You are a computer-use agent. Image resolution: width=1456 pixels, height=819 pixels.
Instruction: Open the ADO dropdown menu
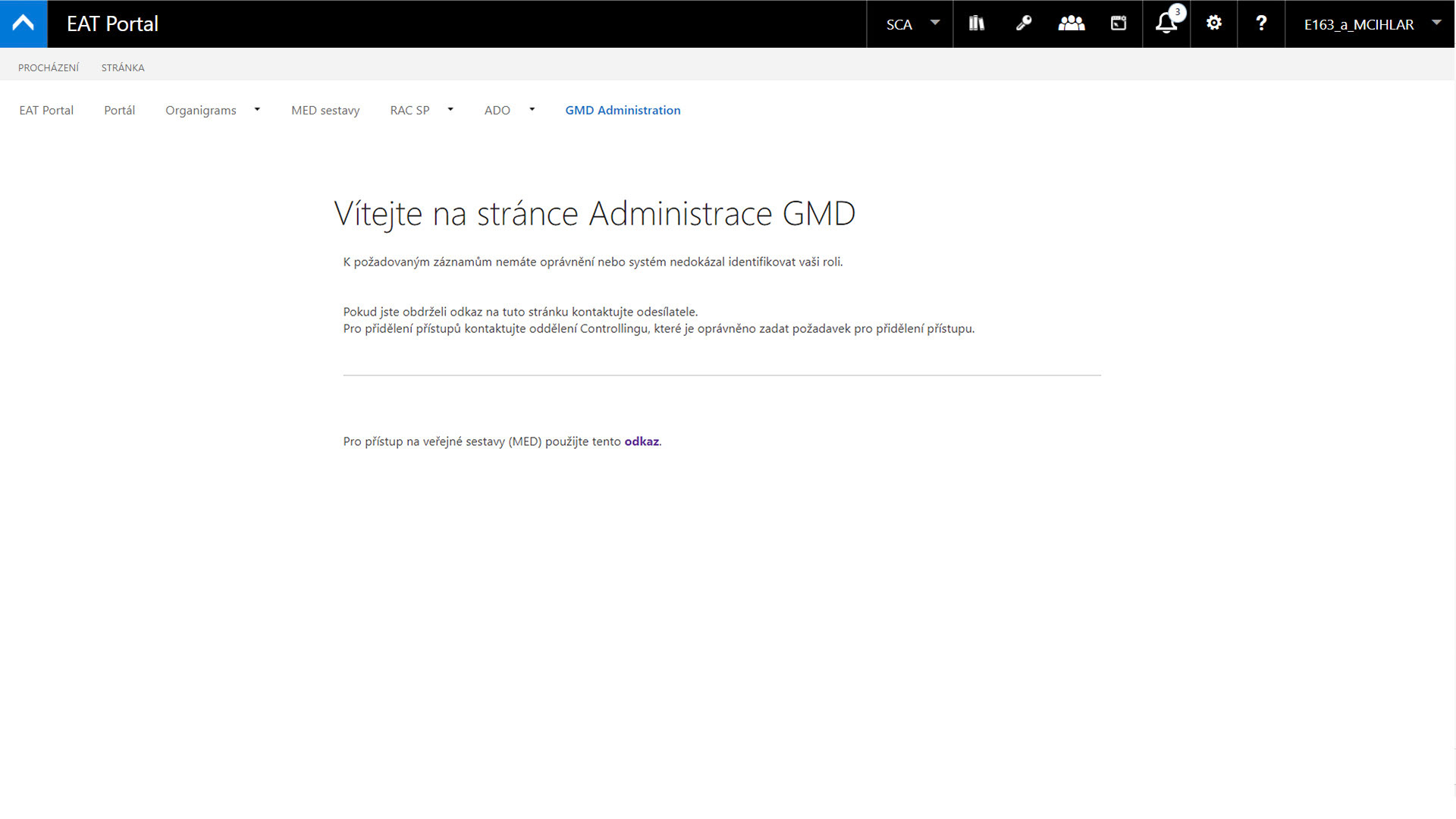click(x=532, y=109)
